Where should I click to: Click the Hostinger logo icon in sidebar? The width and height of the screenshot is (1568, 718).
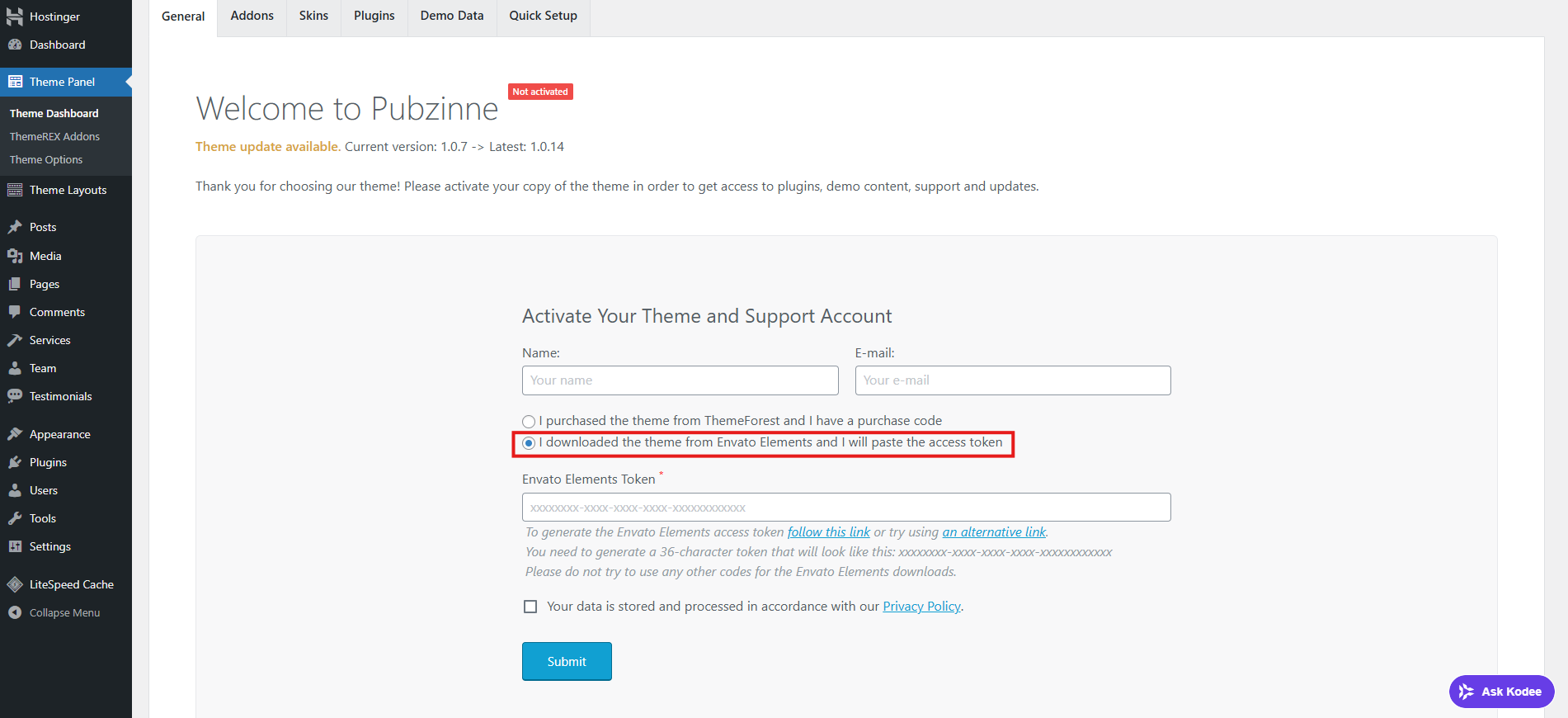click(x=15, y=17)
